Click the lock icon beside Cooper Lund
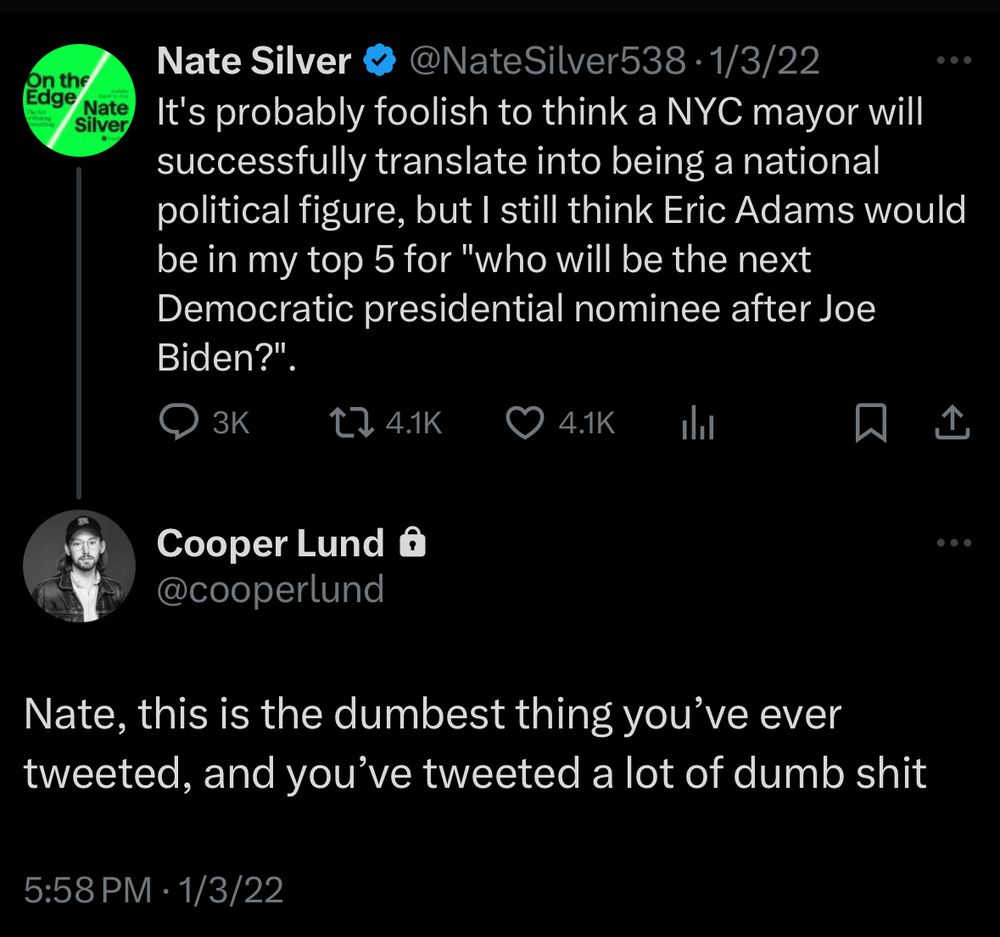 pyautogui.click(x=412, y=544)
